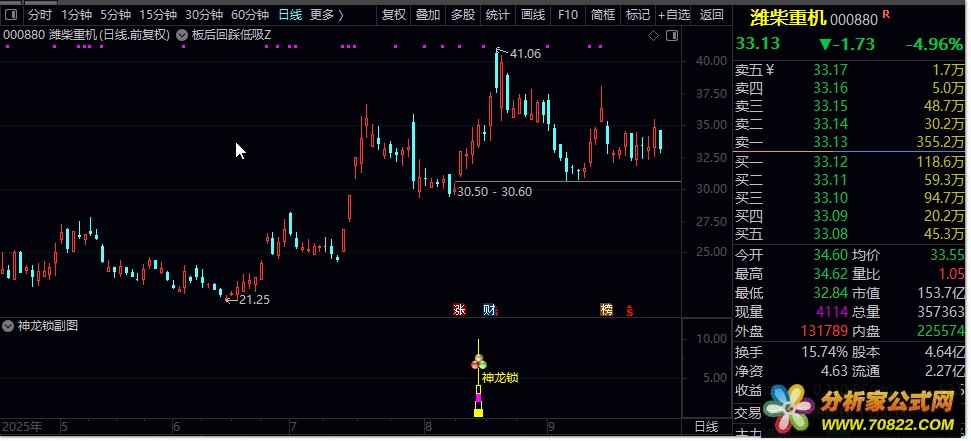Image resolution: width=971 pixels, height=441 pixels.
Task: Click the 2025年 label on time axis
Action: (x=22, y=427)
